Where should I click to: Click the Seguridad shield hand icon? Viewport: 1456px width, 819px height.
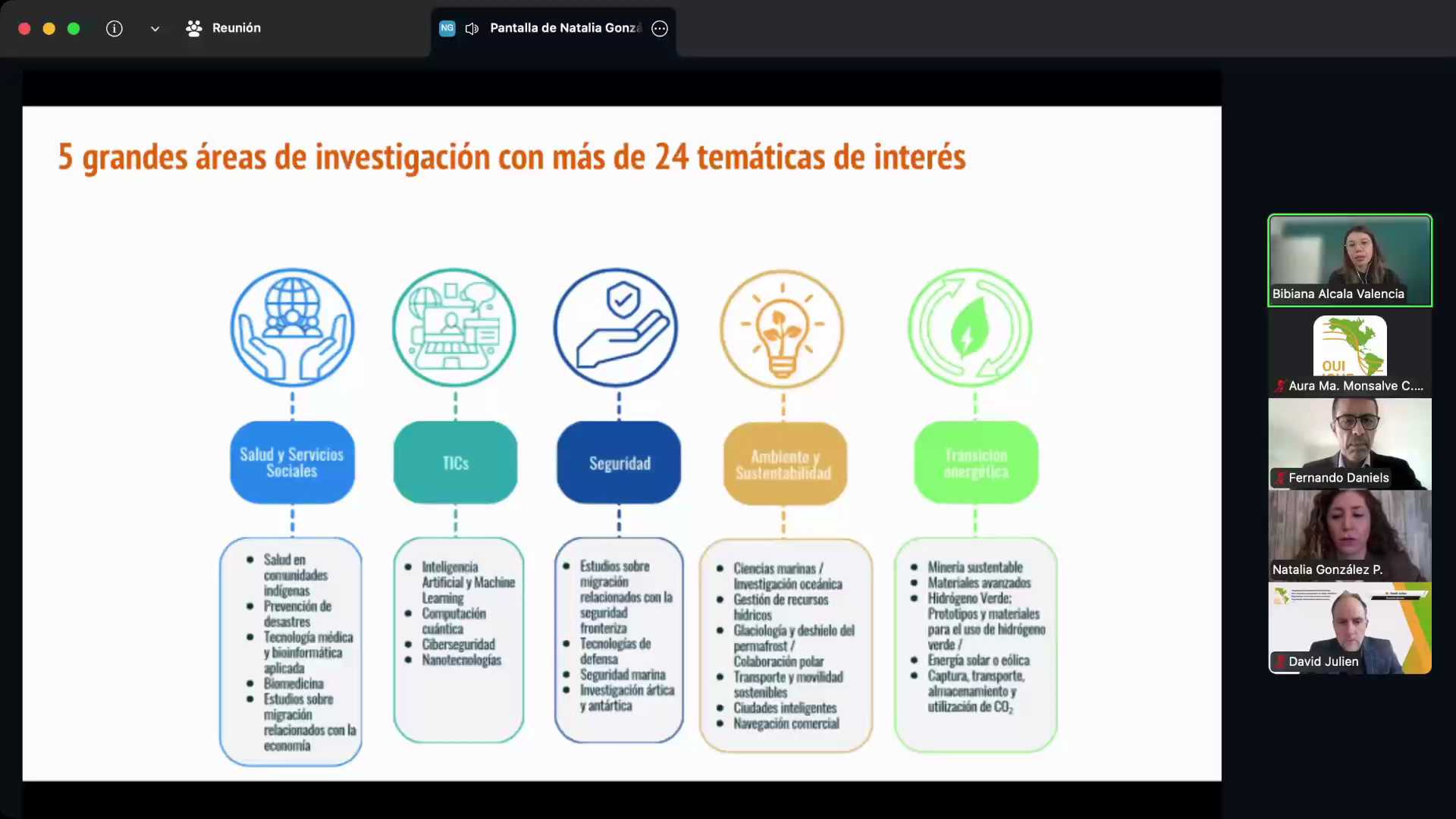(x=617, y=328)
